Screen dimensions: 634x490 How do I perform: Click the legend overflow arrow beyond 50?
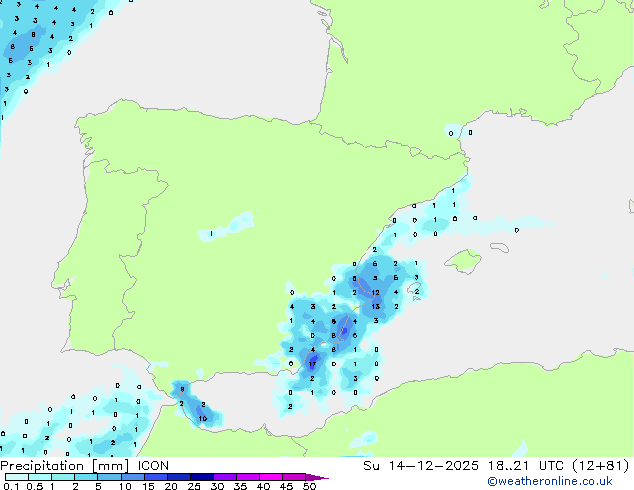(317, 477)
